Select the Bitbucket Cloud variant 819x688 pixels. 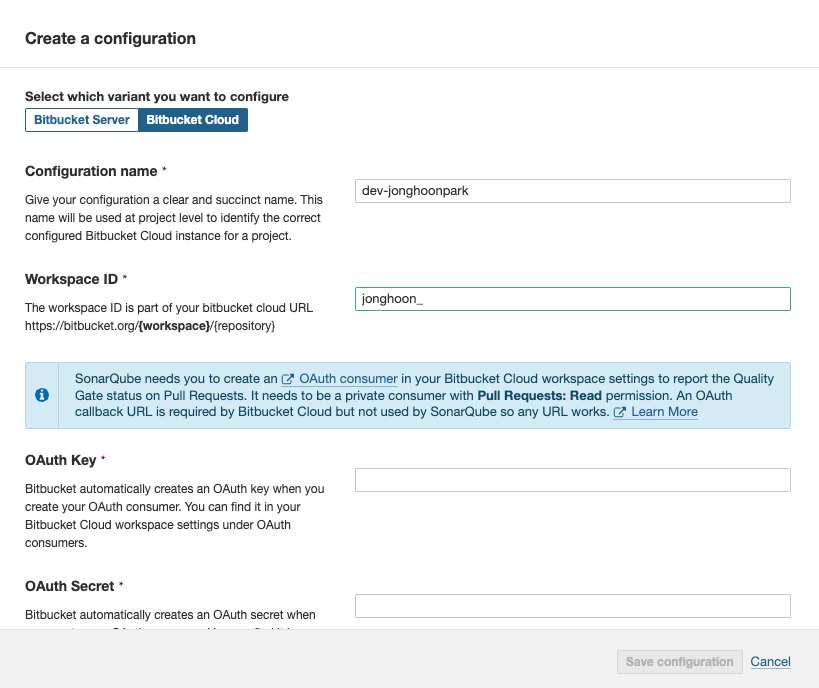193,120
